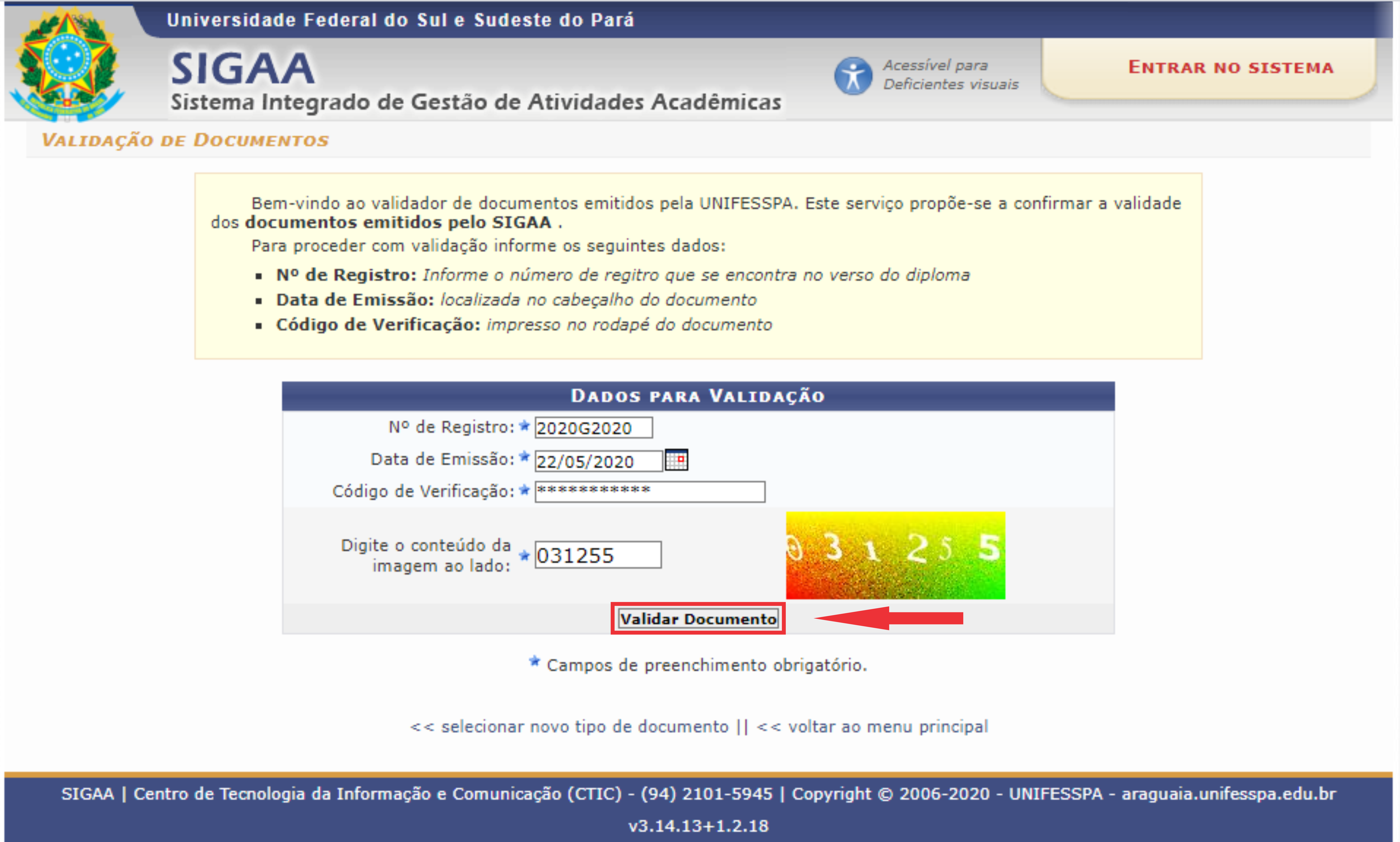Click the captcha image showing 031255
1400x842 pixels.
click(x=895, y=555)
